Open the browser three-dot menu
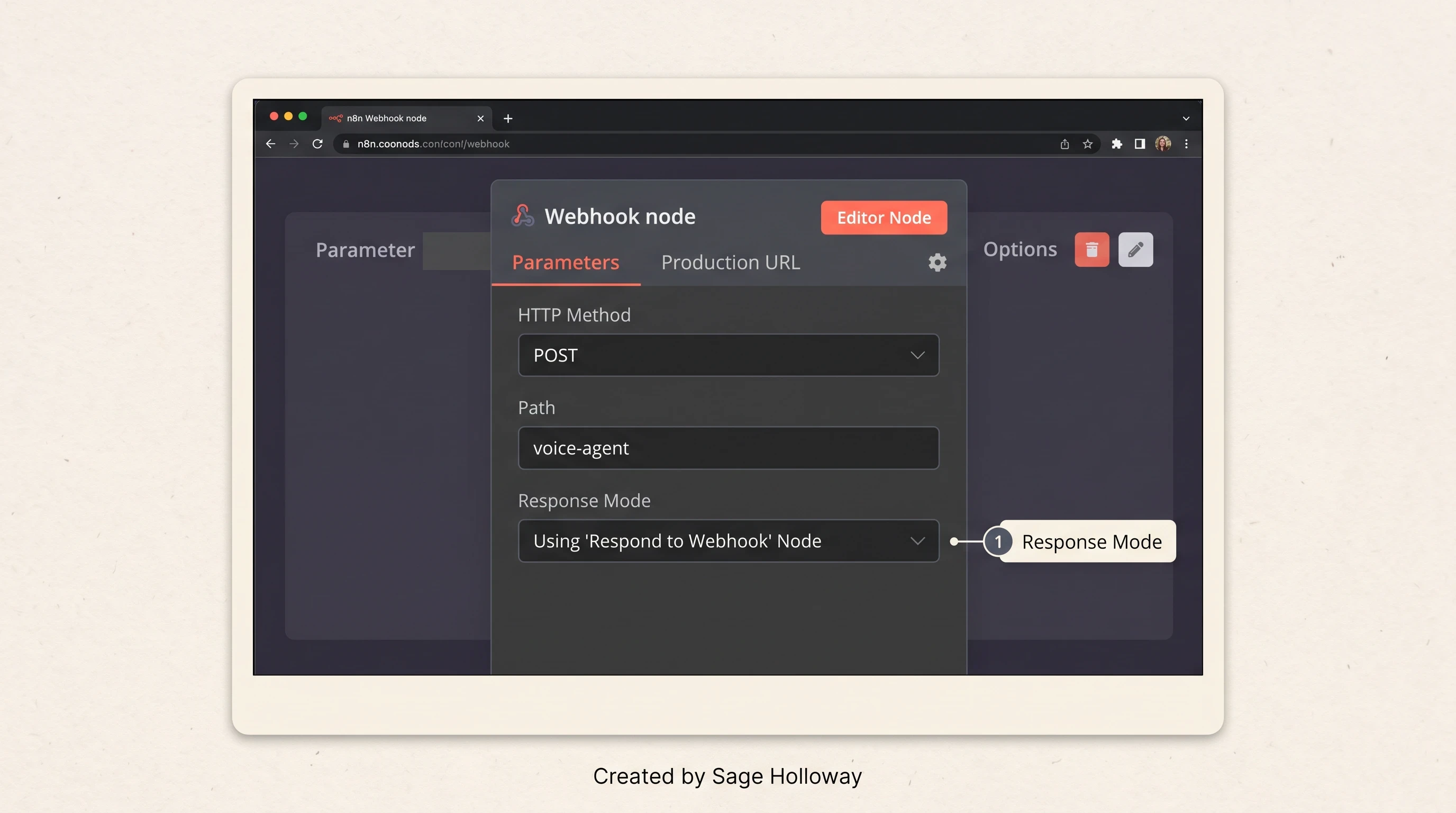 click(1186, 143)
